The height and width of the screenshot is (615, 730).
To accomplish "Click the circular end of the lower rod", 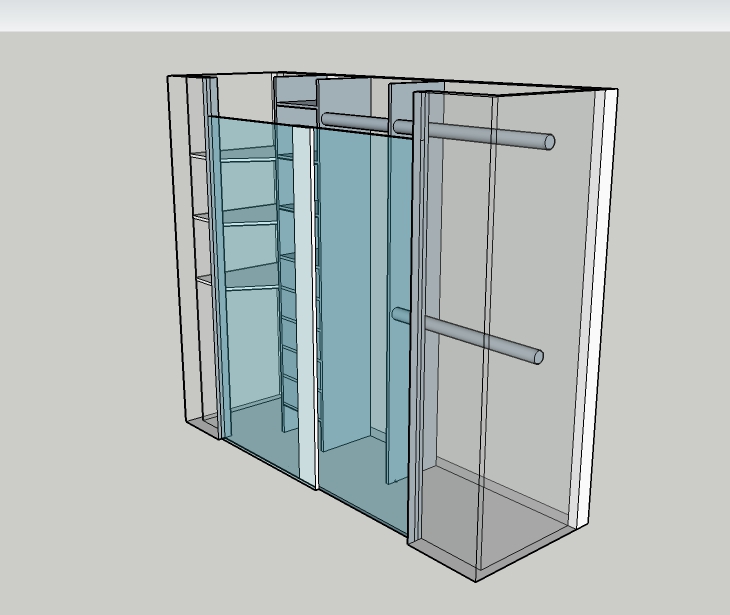I will 538,356.
